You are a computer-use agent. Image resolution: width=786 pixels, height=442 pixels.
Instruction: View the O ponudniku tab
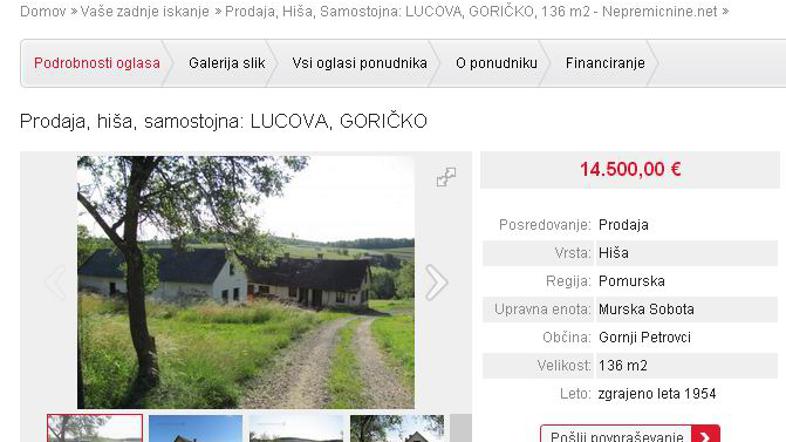coord(496,63)
